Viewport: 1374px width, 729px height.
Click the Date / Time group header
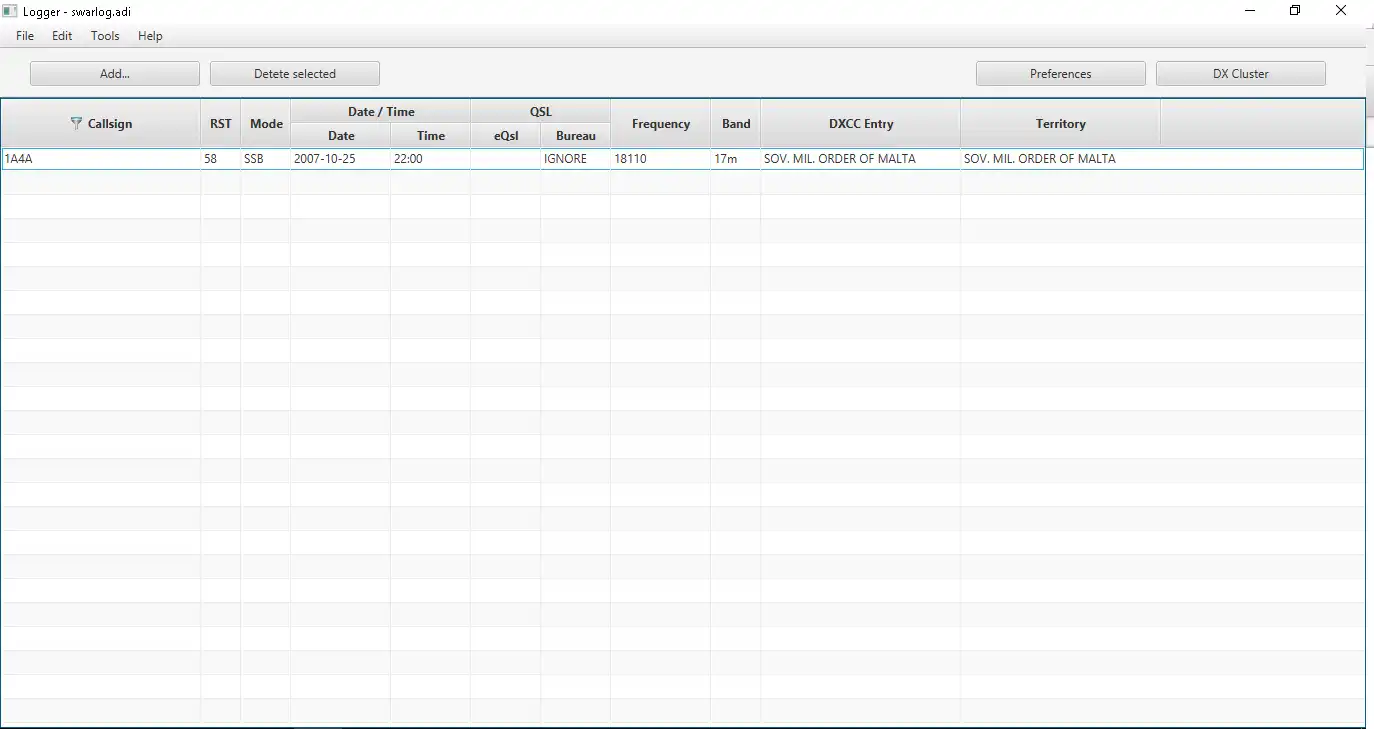pos(381,112)
